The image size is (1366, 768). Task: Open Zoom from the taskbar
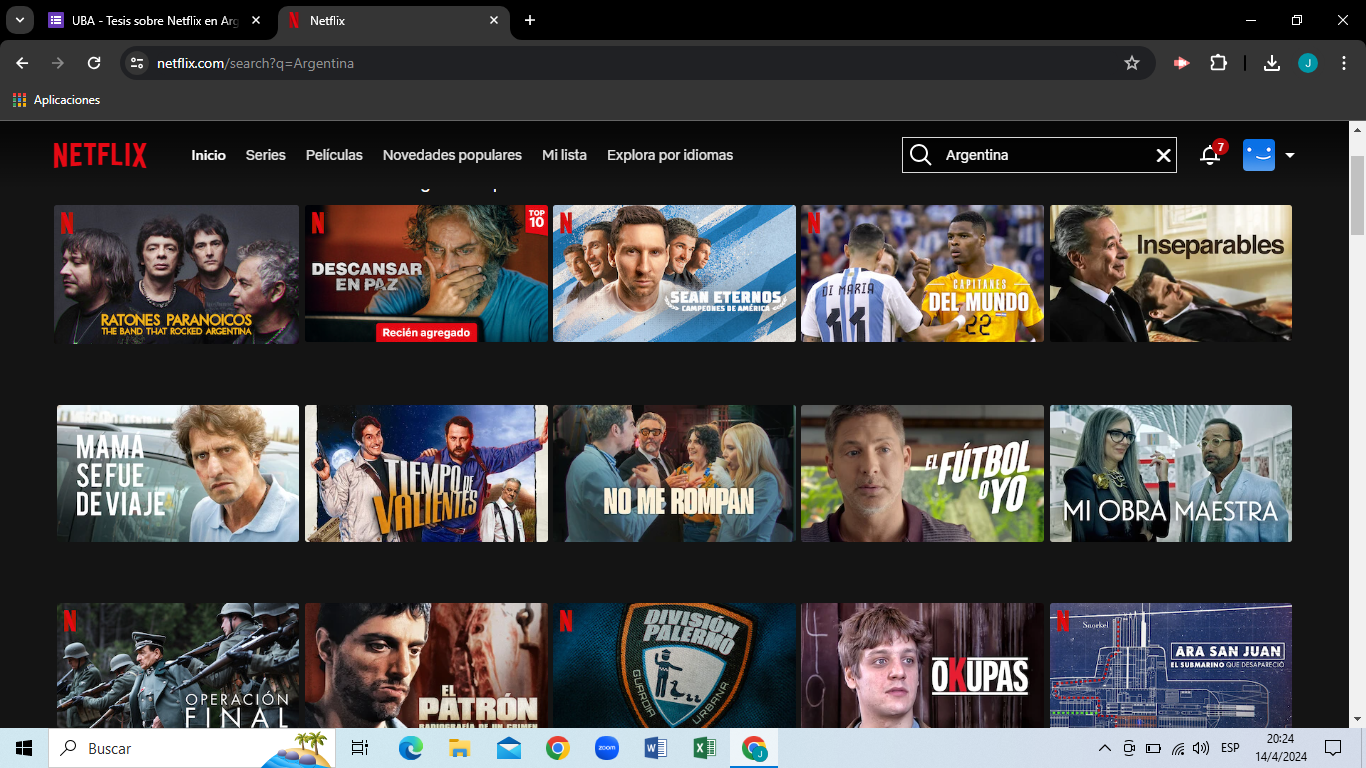[607, 748]
